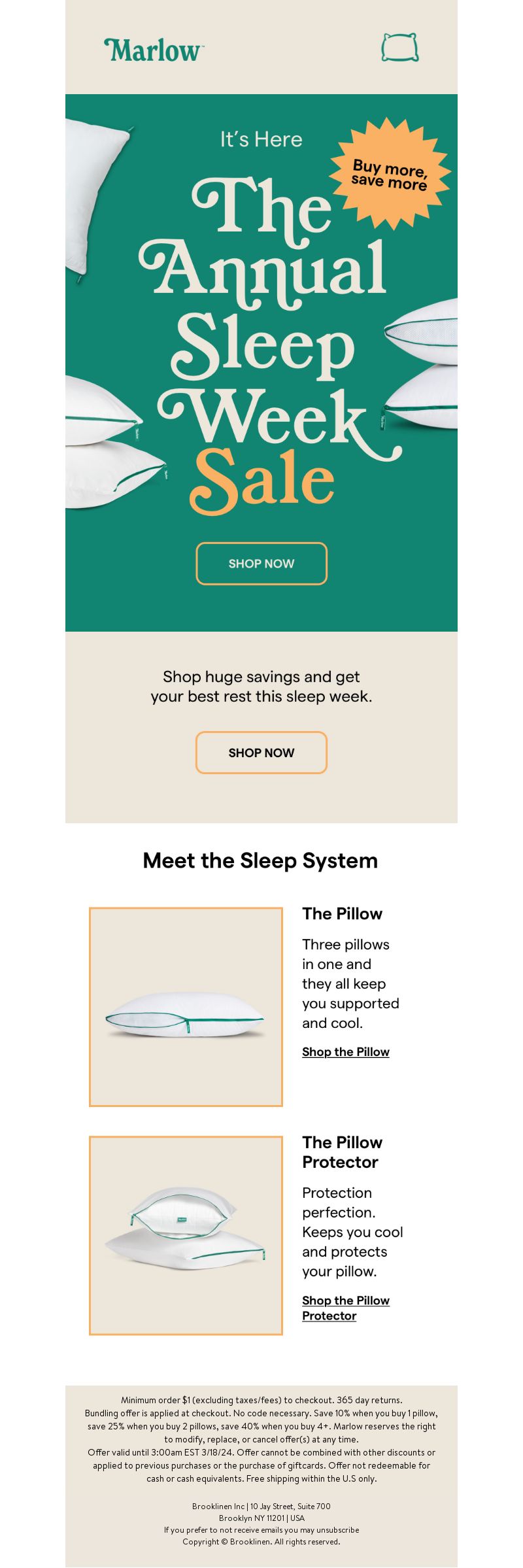Click the orange "Buy more, save more" starburst badge

click(x=390, y=174)
